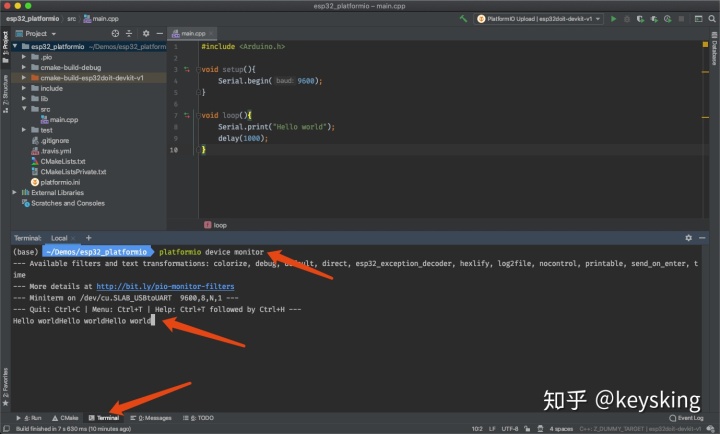Select platformio.ini file

(x=60, y=182)
